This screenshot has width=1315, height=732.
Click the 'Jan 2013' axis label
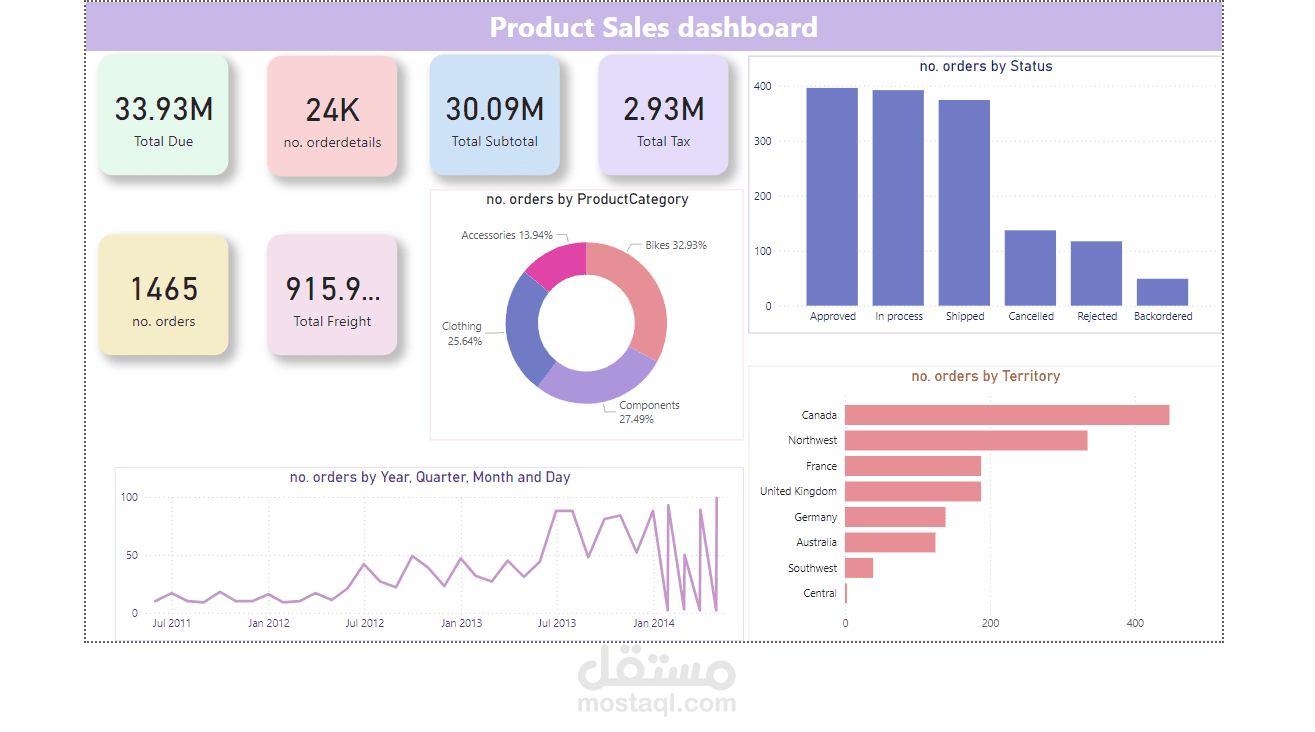(x=462, y=623)
